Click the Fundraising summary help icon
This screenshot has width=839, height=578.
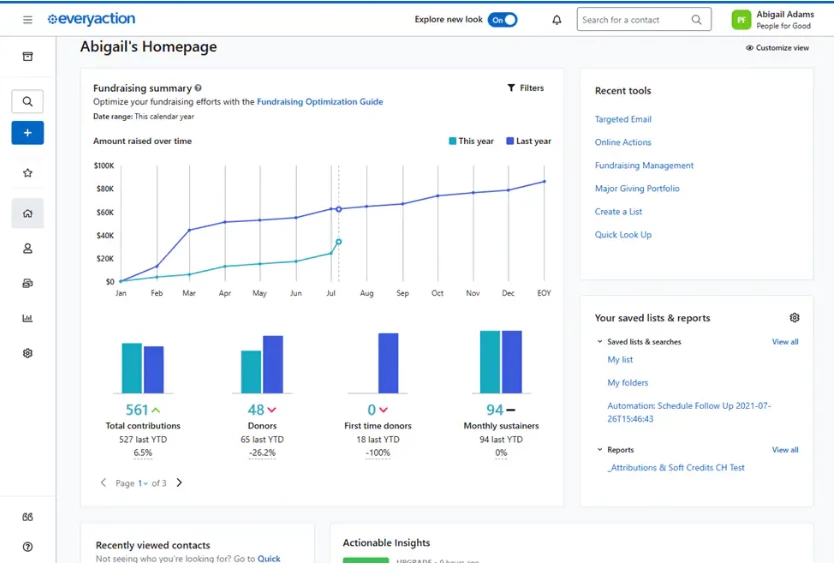(x=198, y=88)
